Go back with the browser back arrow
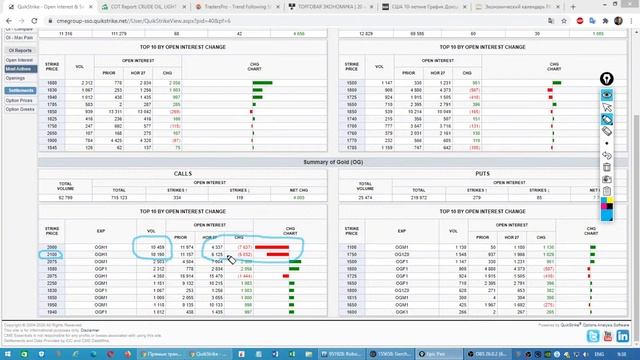Viewport: 640px width, 360px height. point(9,20)
